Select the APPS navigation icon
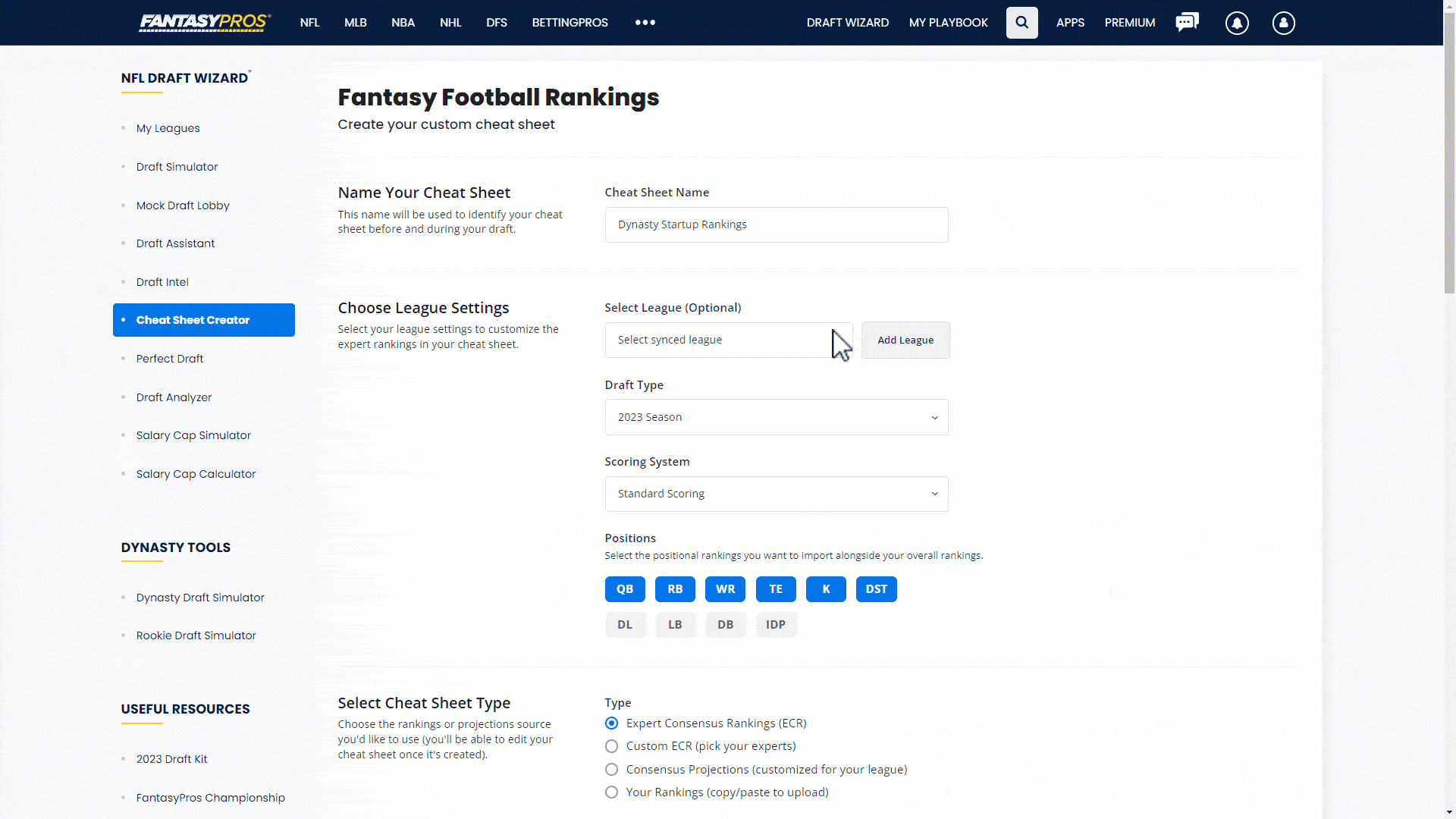The height and width of the screenshot is (819, 1456). pos(1071,22)
